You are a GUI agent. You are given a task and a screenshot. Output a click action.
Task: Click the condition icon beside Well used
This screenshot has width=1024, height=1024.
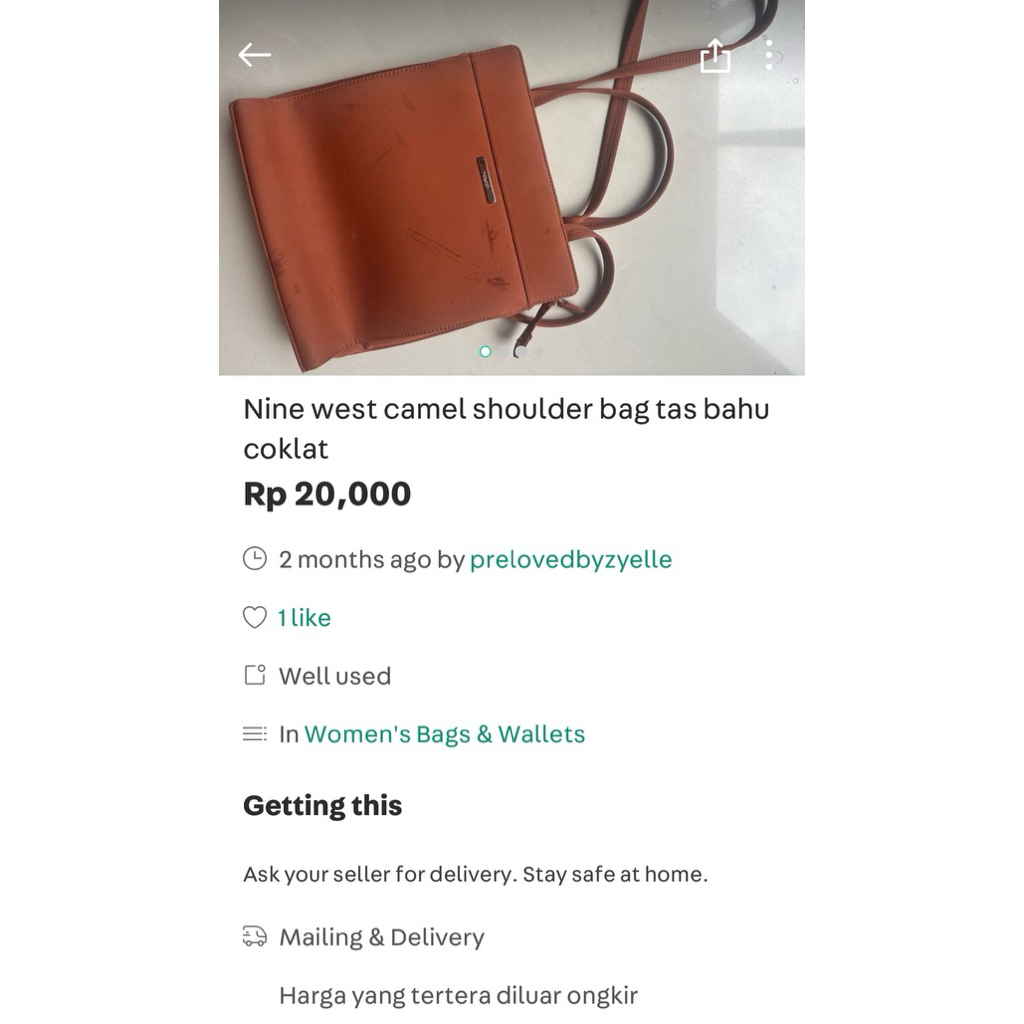255,675
